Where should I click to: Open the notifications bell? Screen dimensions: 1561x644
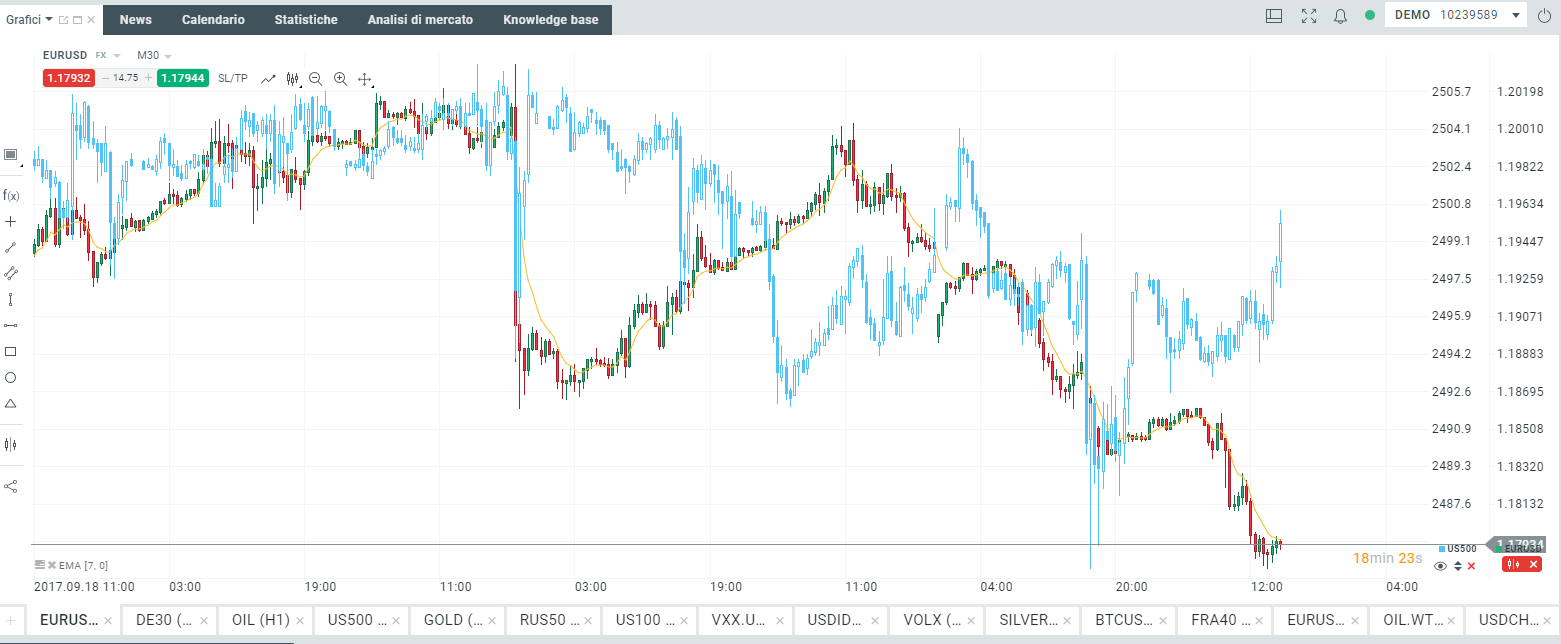(x=1340, y=16)
